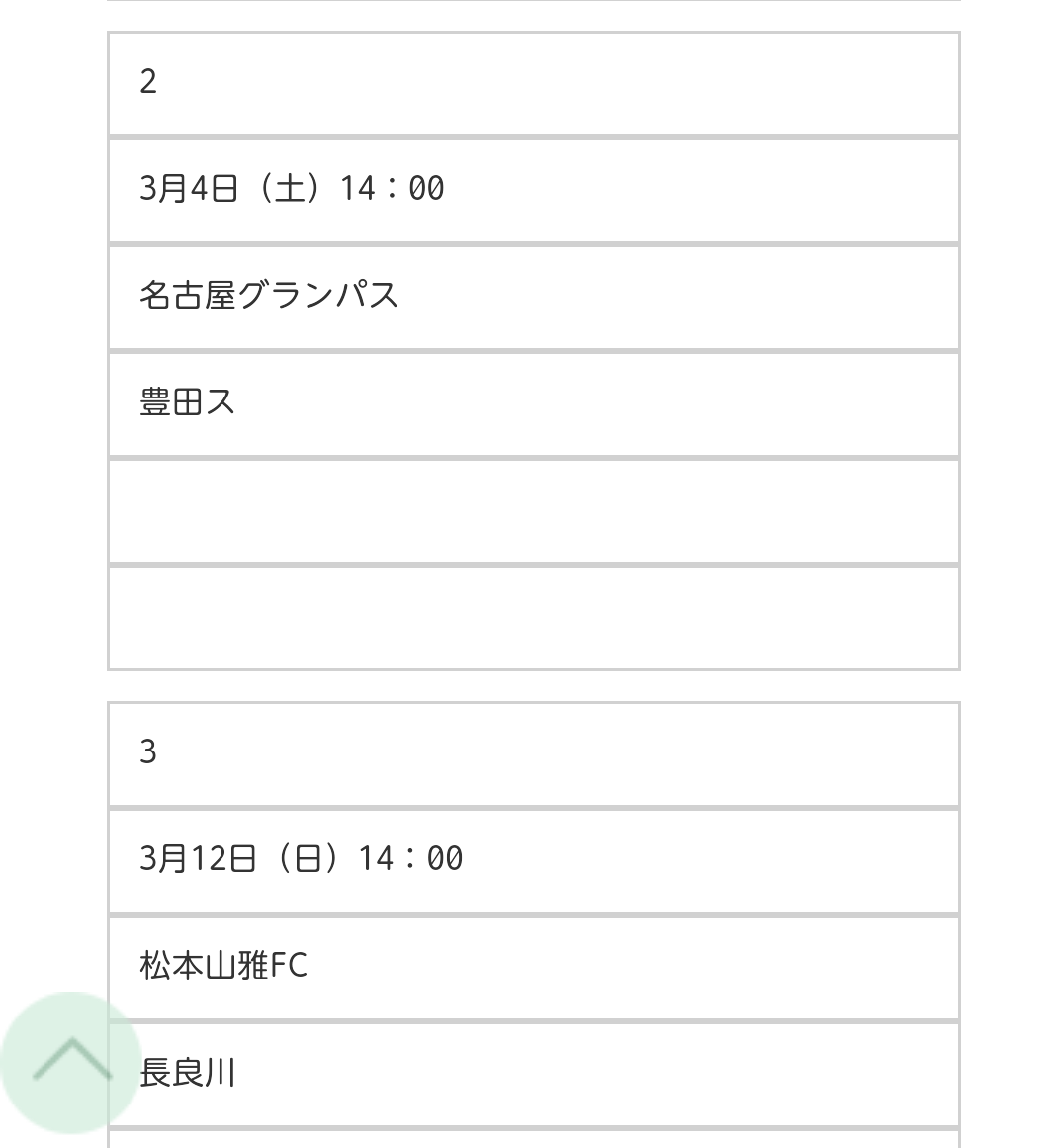The width and height of the screenshot is (1059, 1148).
Task: Click the 3月12日（日）14：00 date cell
Action: (x=534, y=861)
